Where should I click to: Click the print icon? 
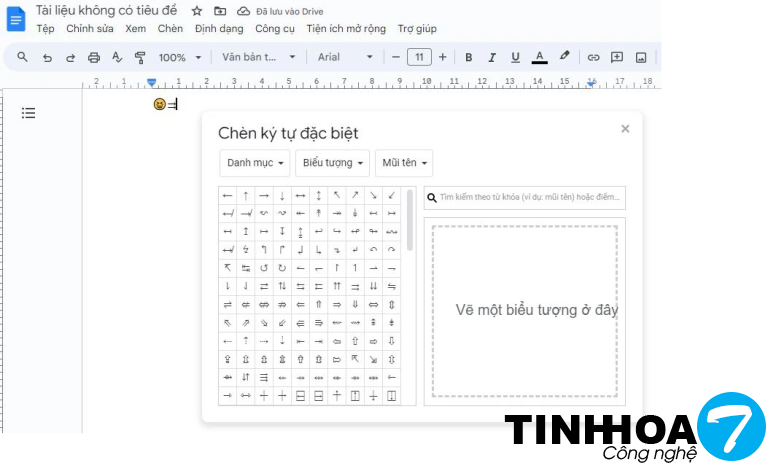click(94, 58)
